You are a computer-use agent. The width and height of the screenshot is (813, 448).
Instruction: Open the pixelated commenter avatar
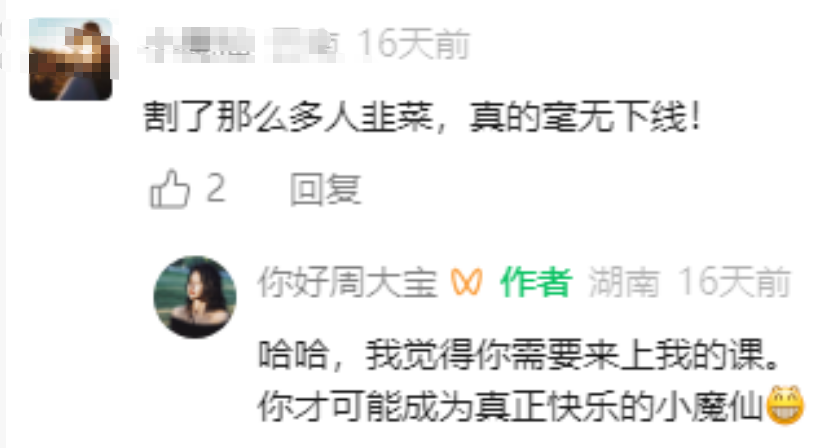[x=71, y=59]
